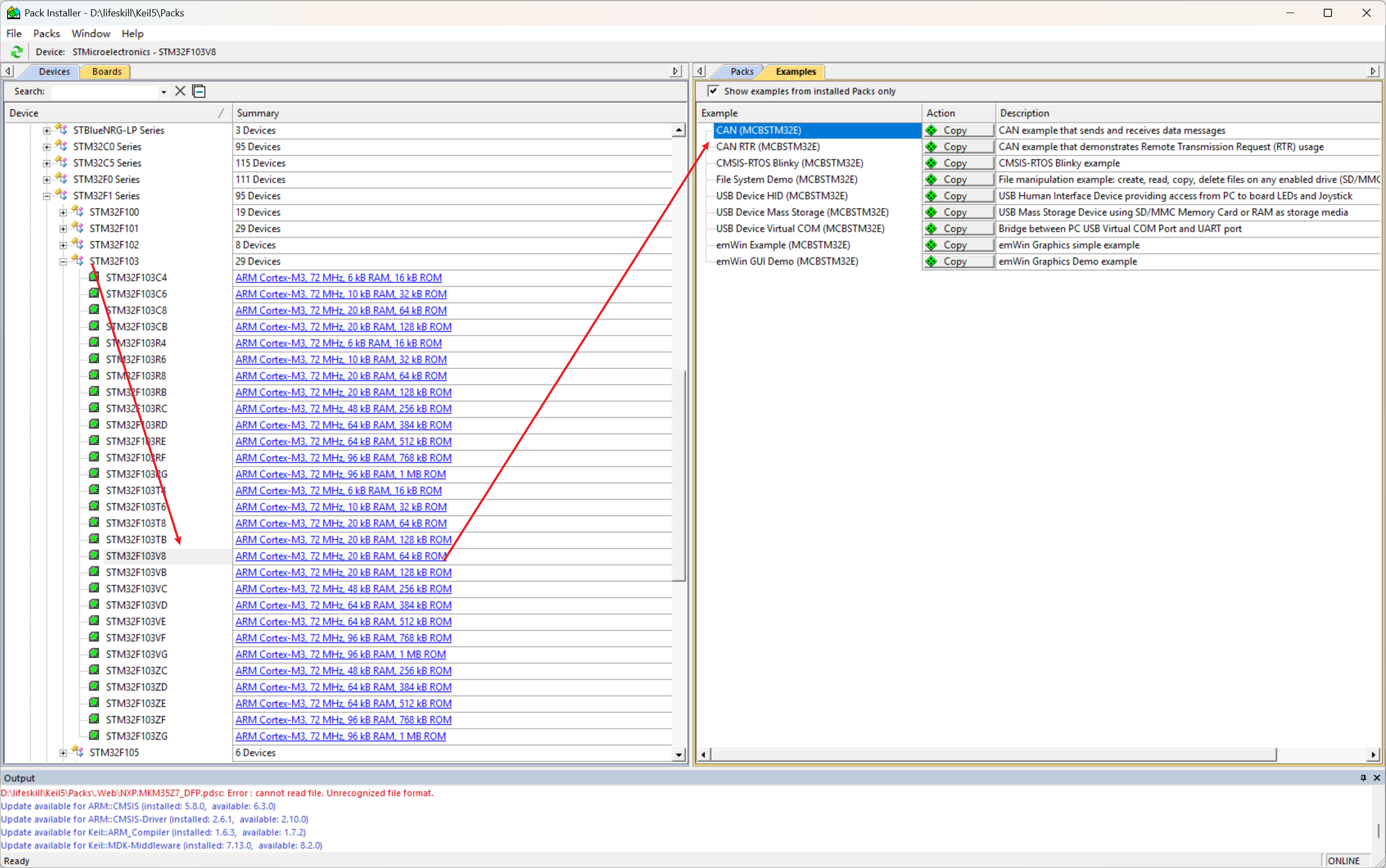Collapse the STM32F103 node
Viewport: 1386px width, 868px height.
click(63, 261)
